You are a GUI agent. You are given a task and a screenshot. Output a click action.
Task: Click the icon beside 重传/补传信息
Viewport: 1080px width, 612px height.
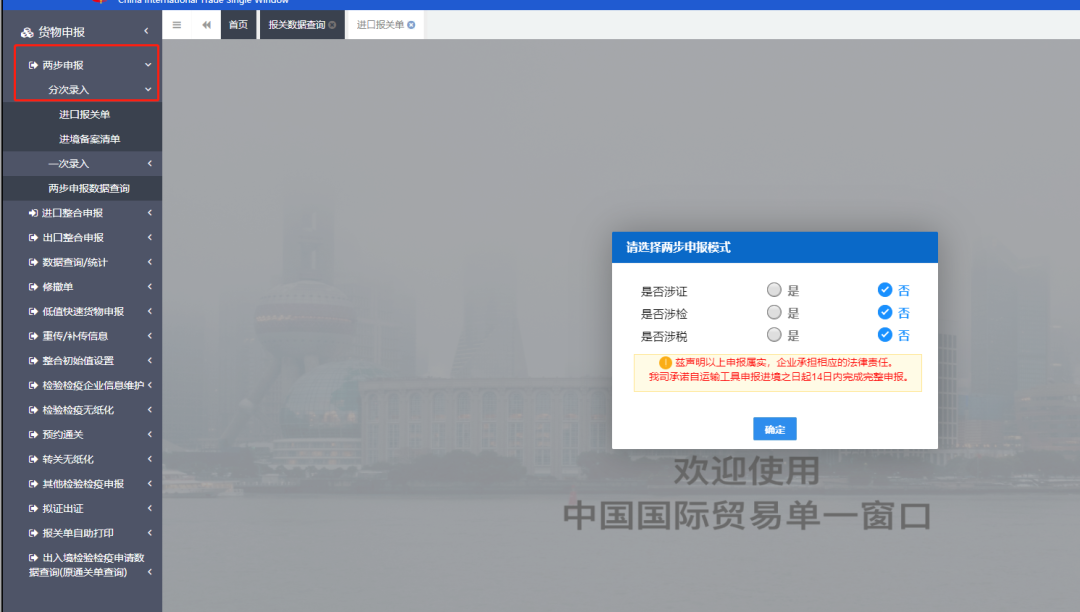33,336
